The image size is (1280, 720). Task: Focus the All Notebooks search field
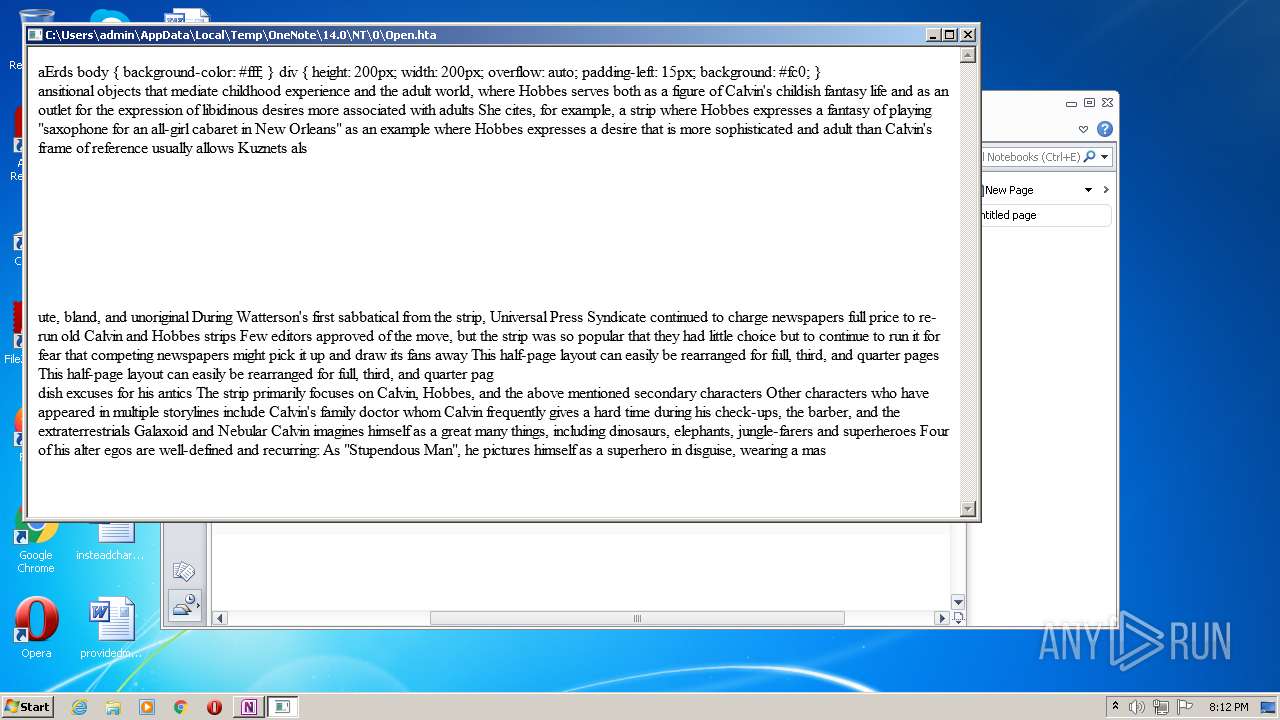(x=1030, y=157)
